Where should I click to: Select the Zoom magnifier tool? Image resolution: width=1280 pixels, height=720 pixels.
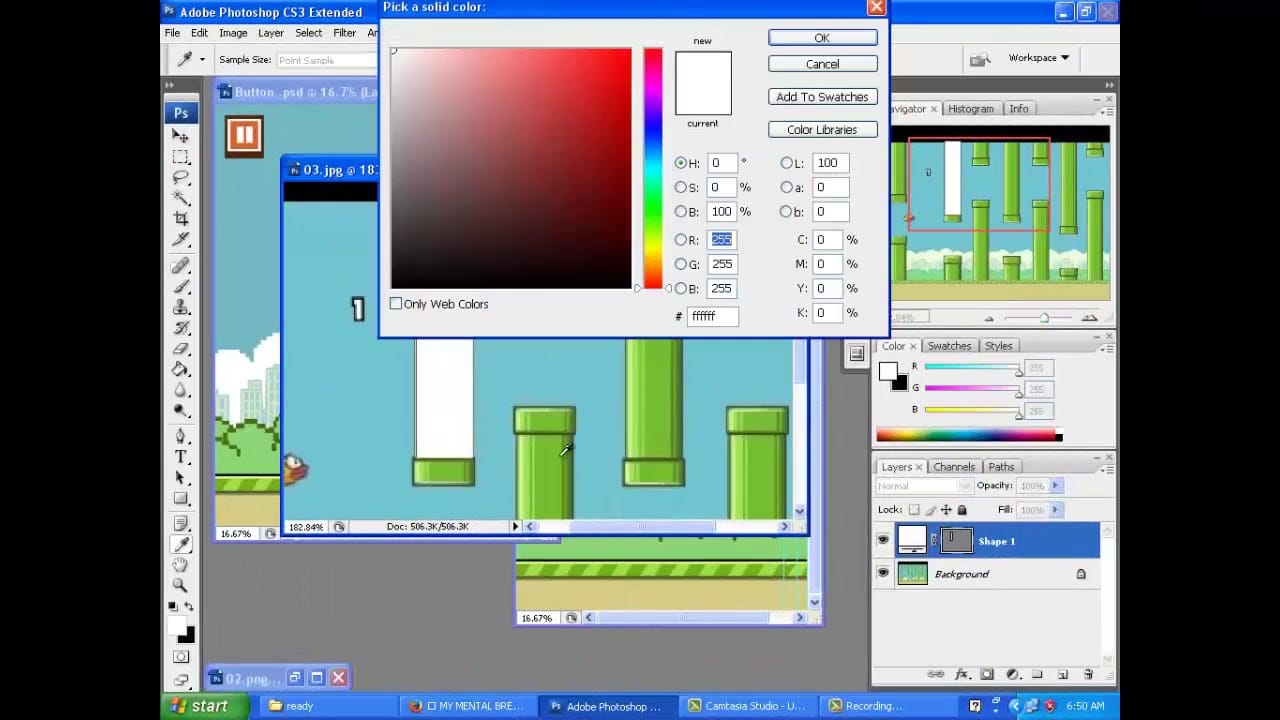pos(181,585)
